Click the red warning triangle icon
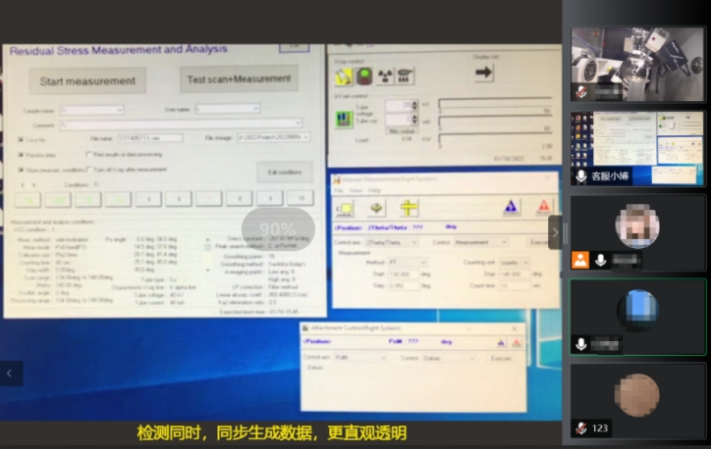712x449 pixels. click(542, 207)
